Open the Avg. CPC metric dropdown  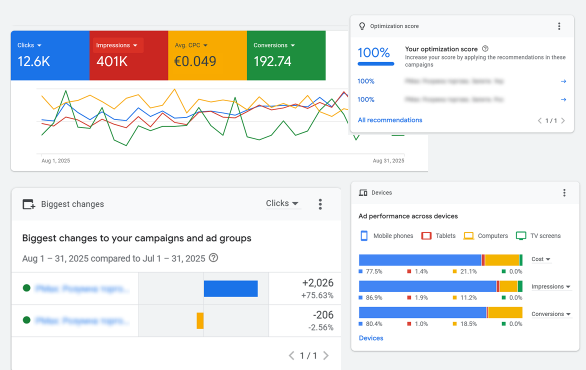pyautogui.click(x=191, y=45)
